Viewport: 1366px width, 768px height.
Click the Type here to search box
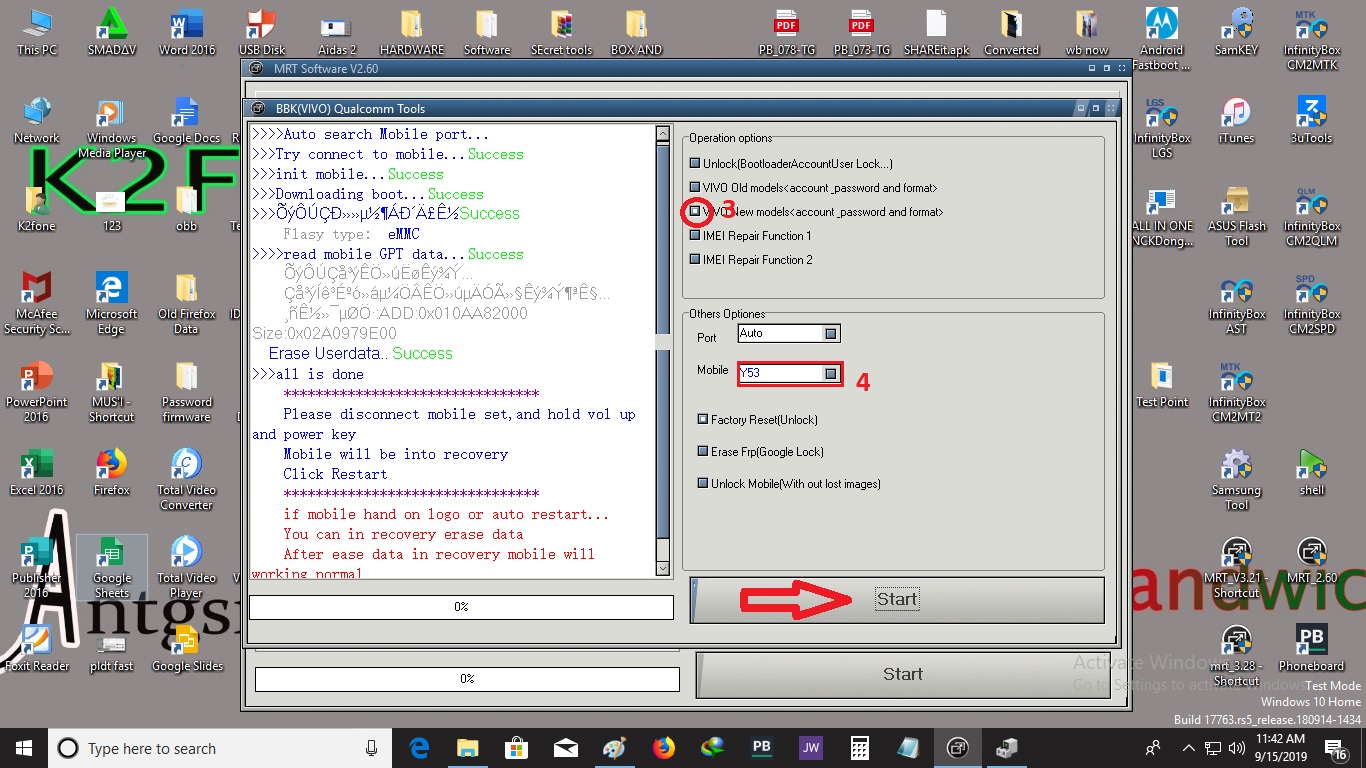(218, 748)
